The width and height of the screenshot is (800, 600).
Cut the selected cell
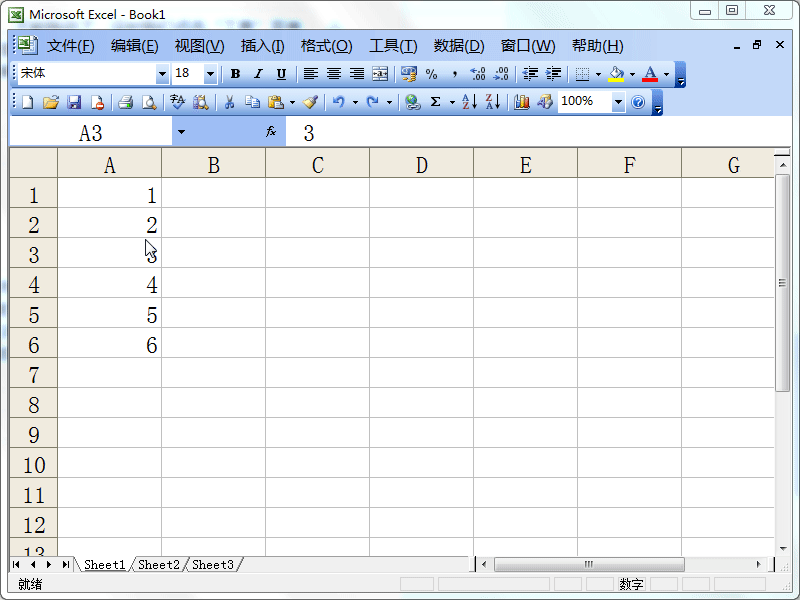tap(230, 102)
